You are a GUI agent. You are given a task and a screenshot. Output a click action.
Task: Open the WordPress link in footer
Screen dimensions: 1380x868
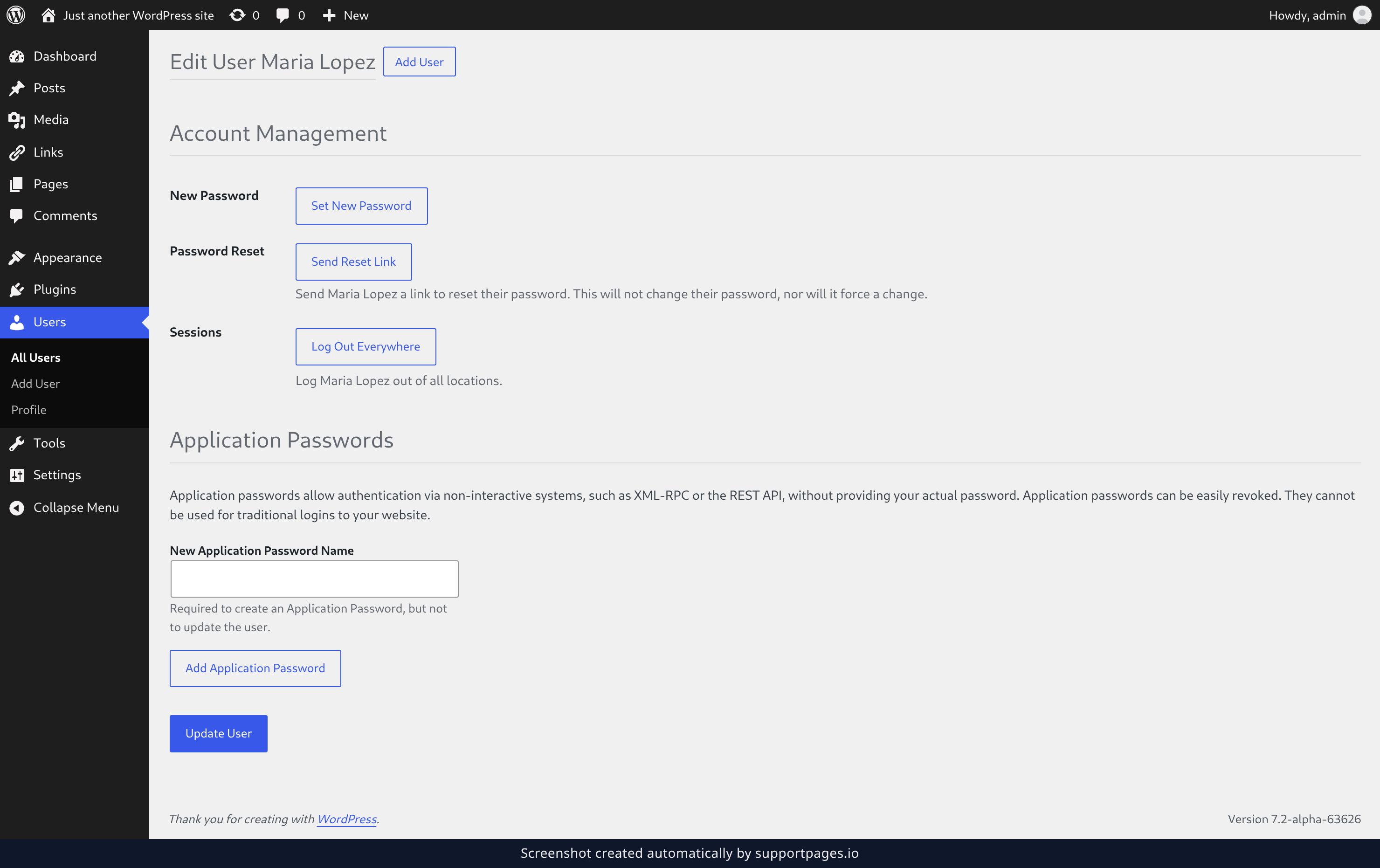pyautogui.click(x=347, y=819)
